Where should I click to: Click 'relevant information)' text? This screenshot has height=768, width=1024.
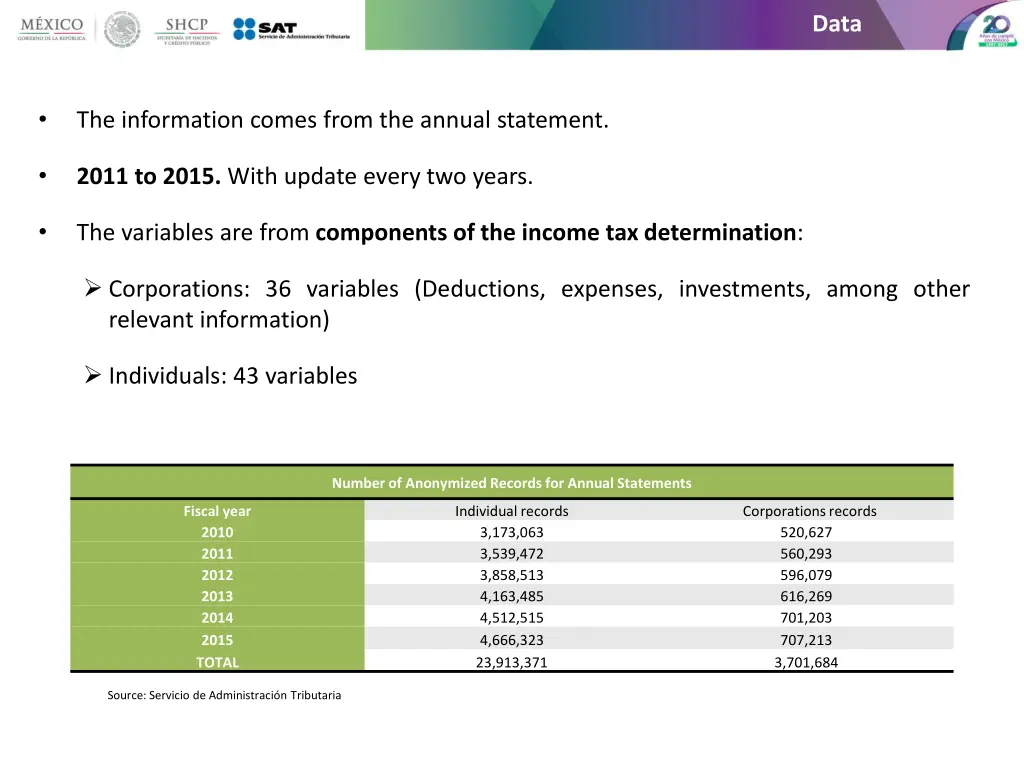point(219,319)
